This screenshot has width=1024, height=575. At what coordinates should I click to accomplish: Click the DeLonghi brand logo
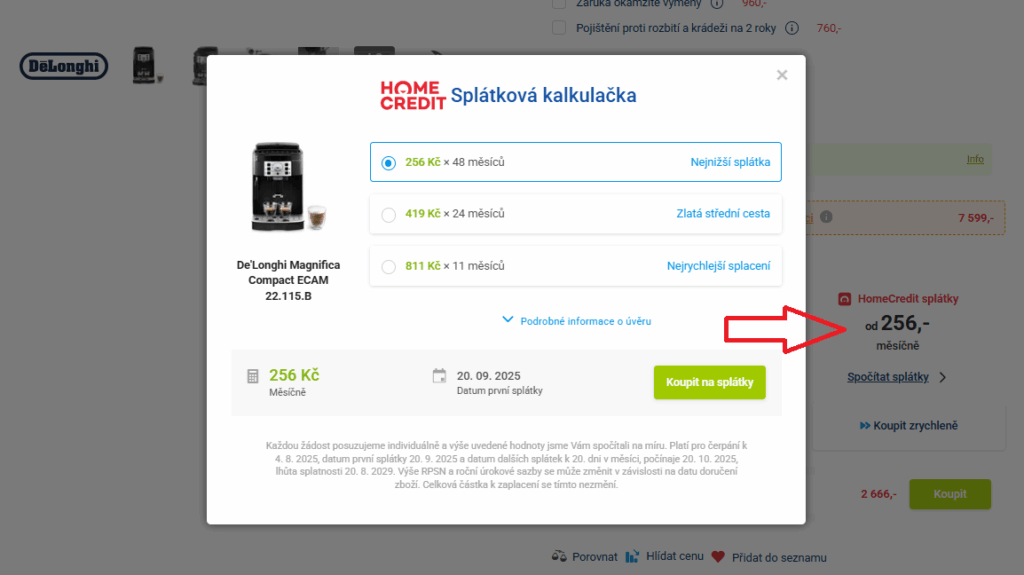coord(64,66)
